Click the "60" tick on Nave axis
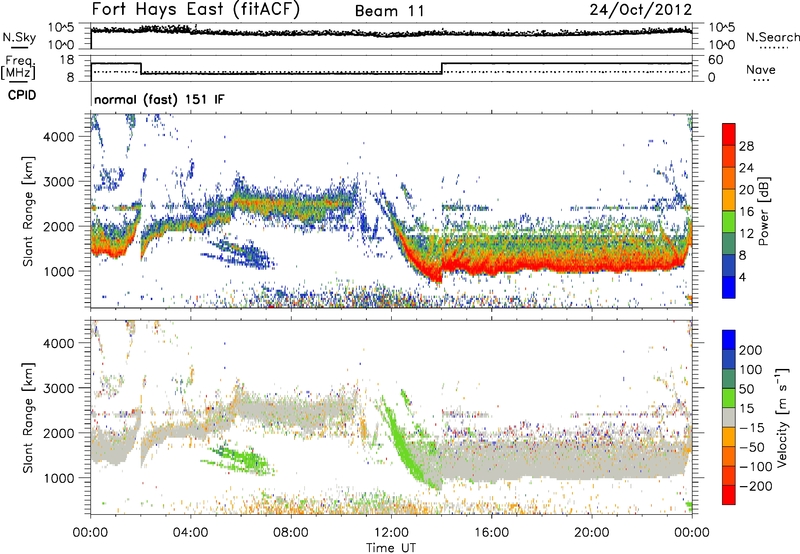Viewport: 800px width, 554px height. (x=716, y=60)
